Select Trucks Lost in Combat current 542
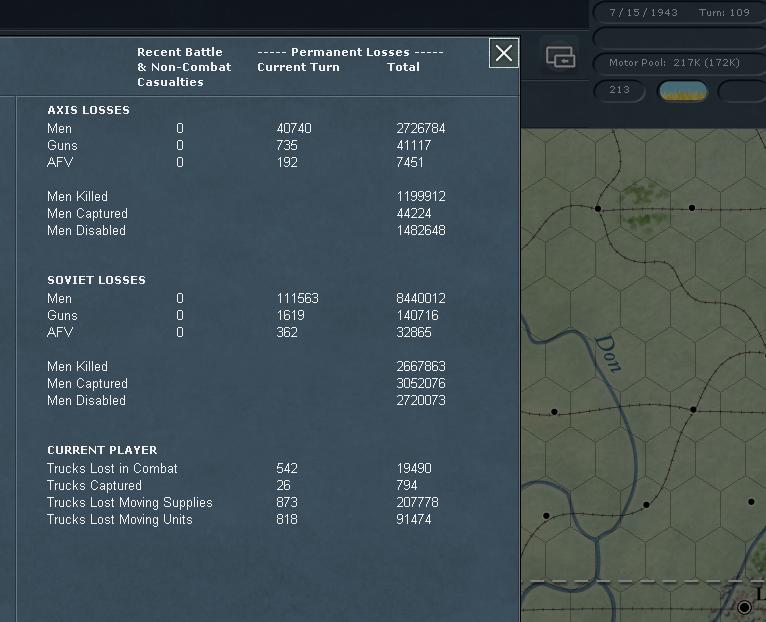766x622 pixels. (287, 469)
